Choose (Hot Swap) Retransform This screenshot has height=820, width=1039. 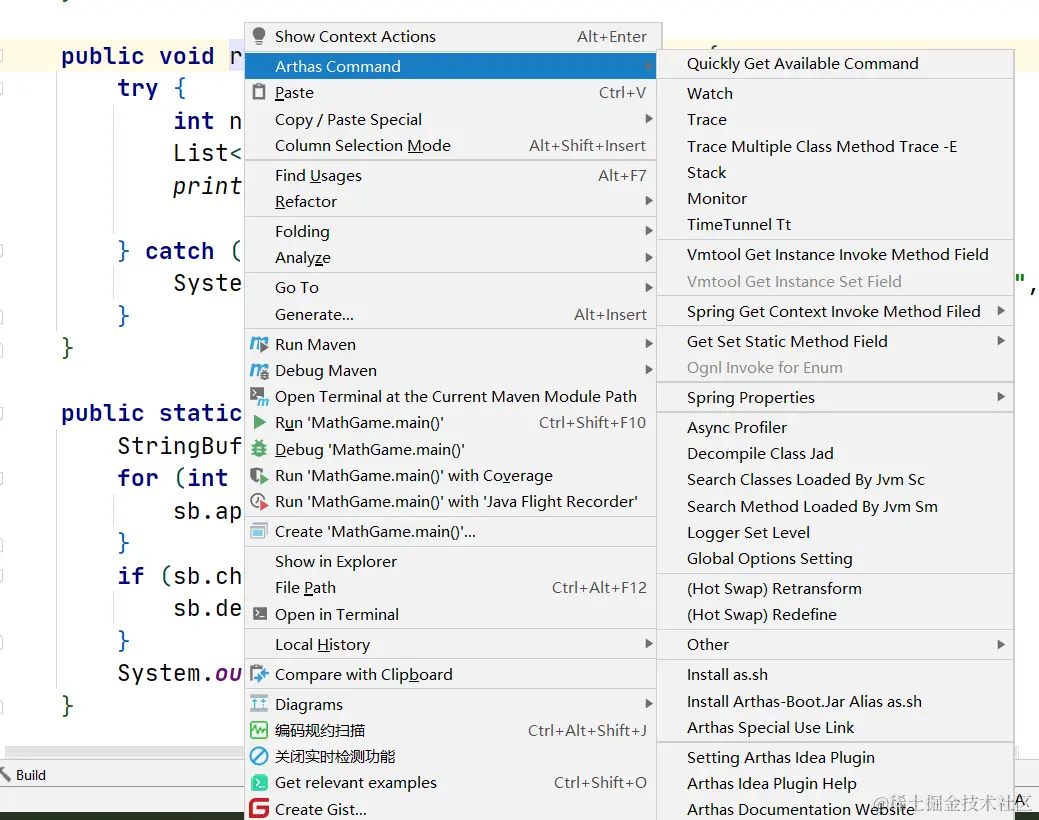point(836,589)
